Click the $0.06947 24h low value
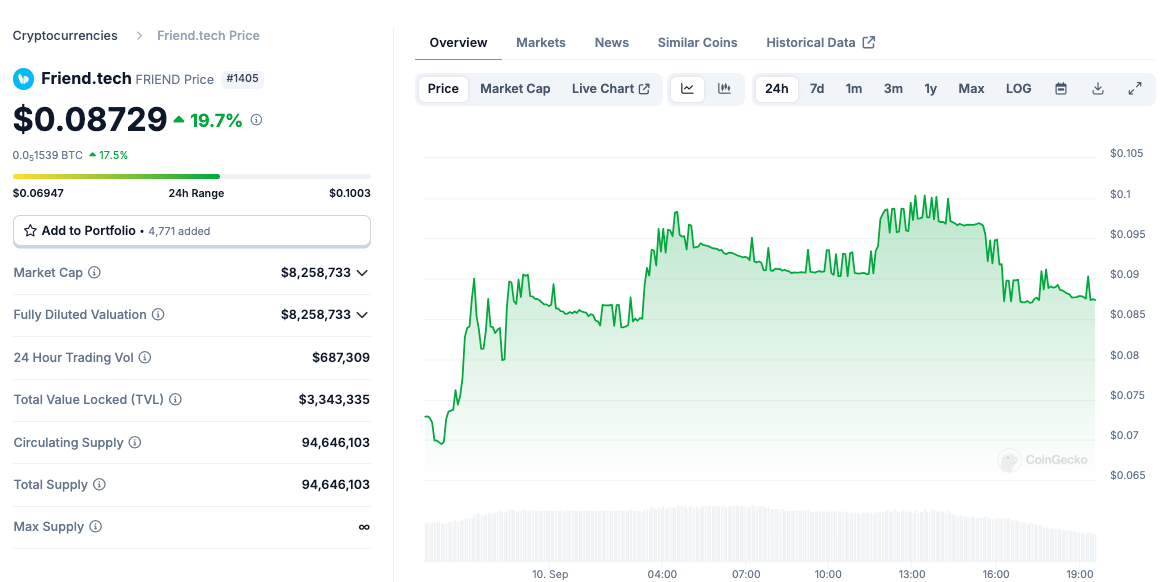This screenshot has height=582, width=1163. tap(38, 193)
